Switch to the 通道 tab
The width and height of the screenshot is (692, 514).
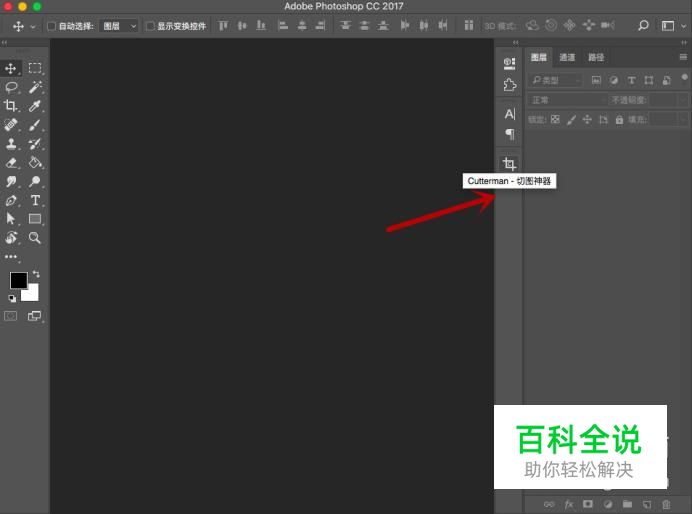(567, 58)
